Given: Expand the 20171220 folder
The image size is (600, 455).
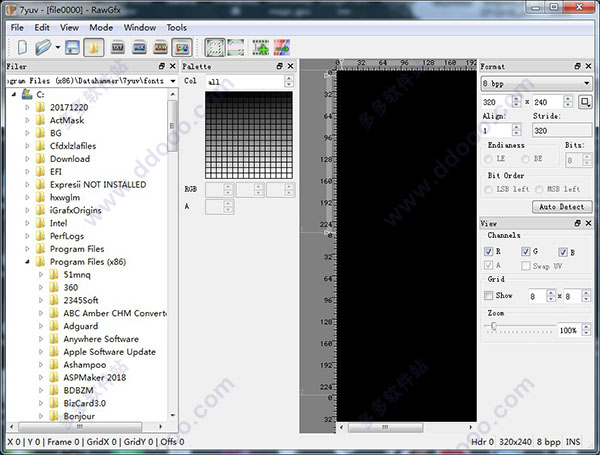Looking at the screenshot, I should point(28,107).
